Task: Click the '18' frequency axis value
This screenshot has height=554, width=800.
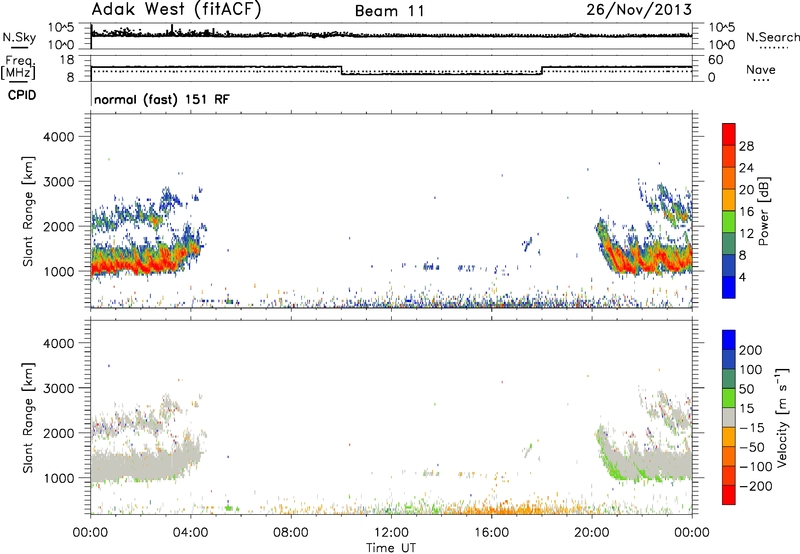Action: pos(67,60)
